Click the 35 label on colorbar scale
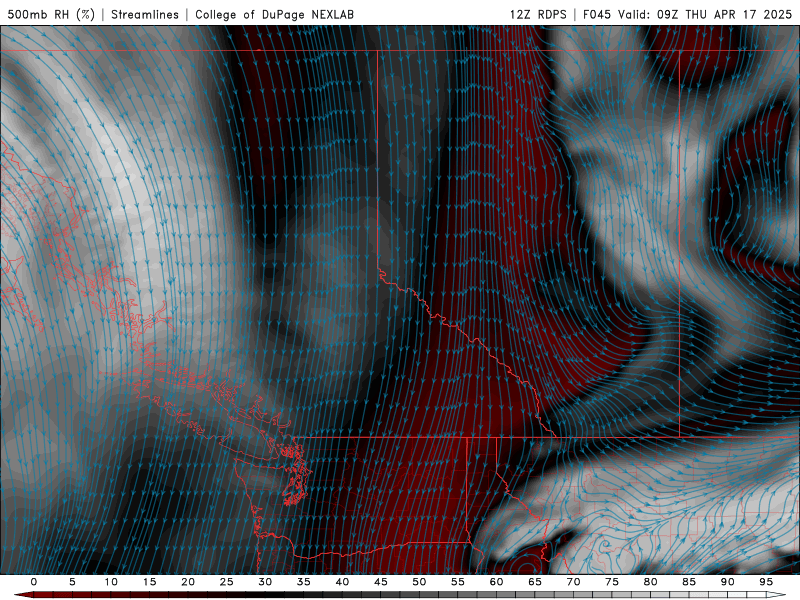Screen dimensions: 800x600 [304, 582]
